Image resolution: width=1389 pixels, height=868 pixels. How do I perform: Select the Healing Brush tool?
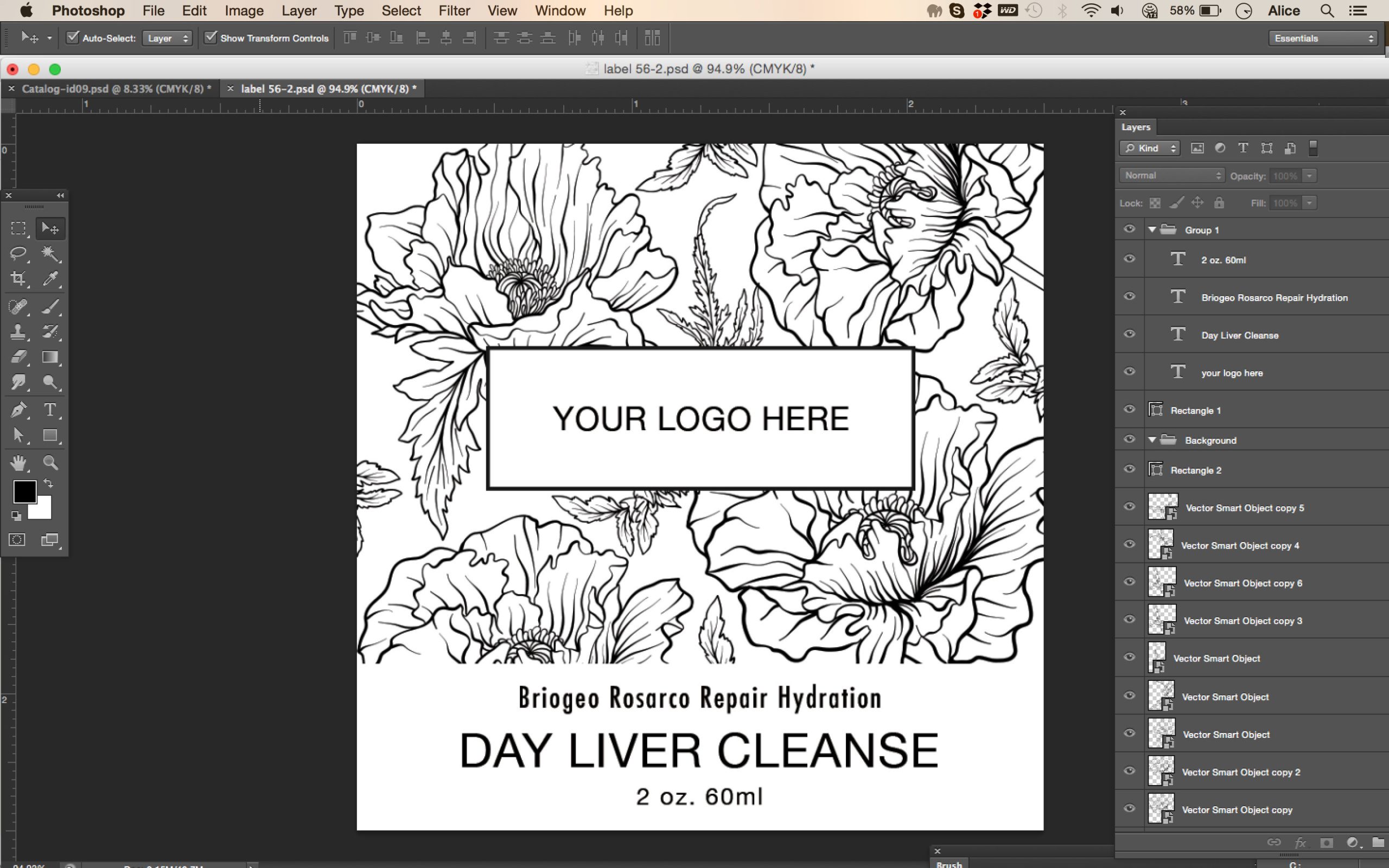[18, 307]
